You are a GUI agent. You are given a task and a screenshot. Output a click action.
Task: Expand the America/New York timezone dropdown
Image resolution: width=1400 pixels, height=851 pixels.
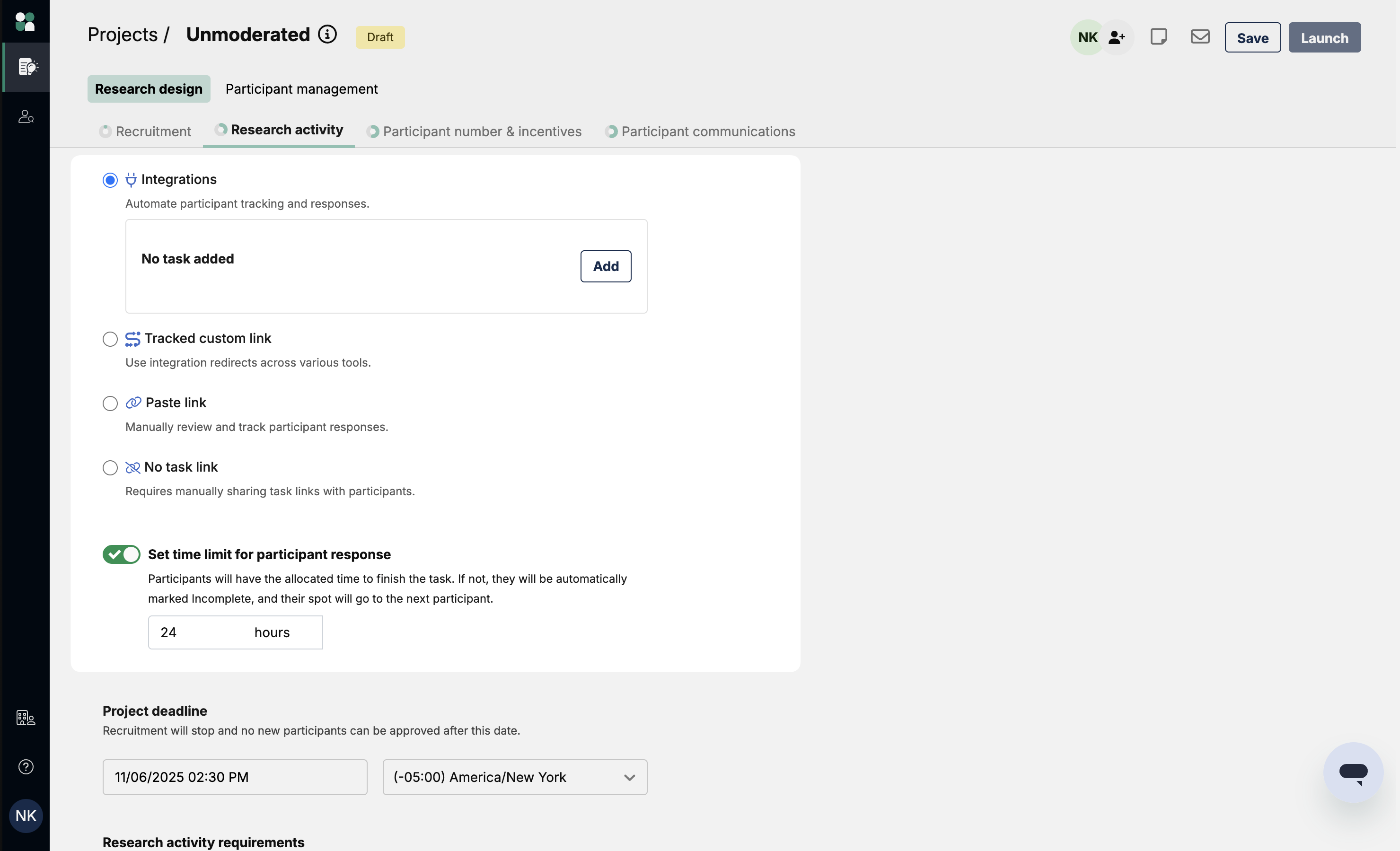(514, 777)
